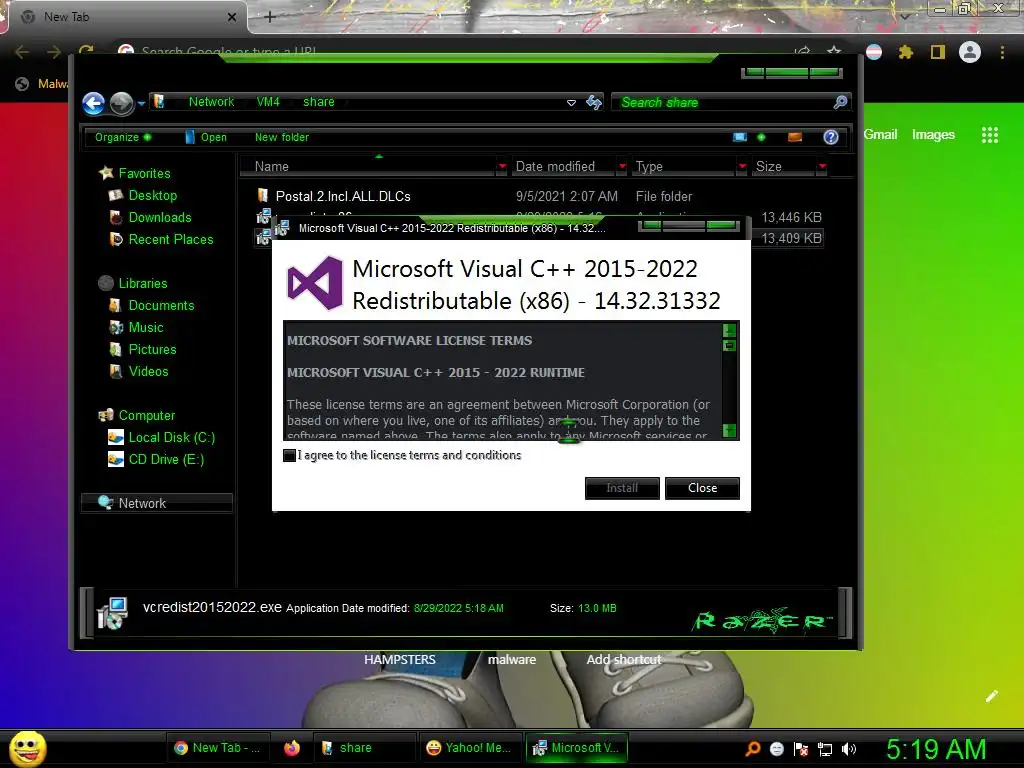Click the VM4 breadcrumb in address bar

click(268, 102)
